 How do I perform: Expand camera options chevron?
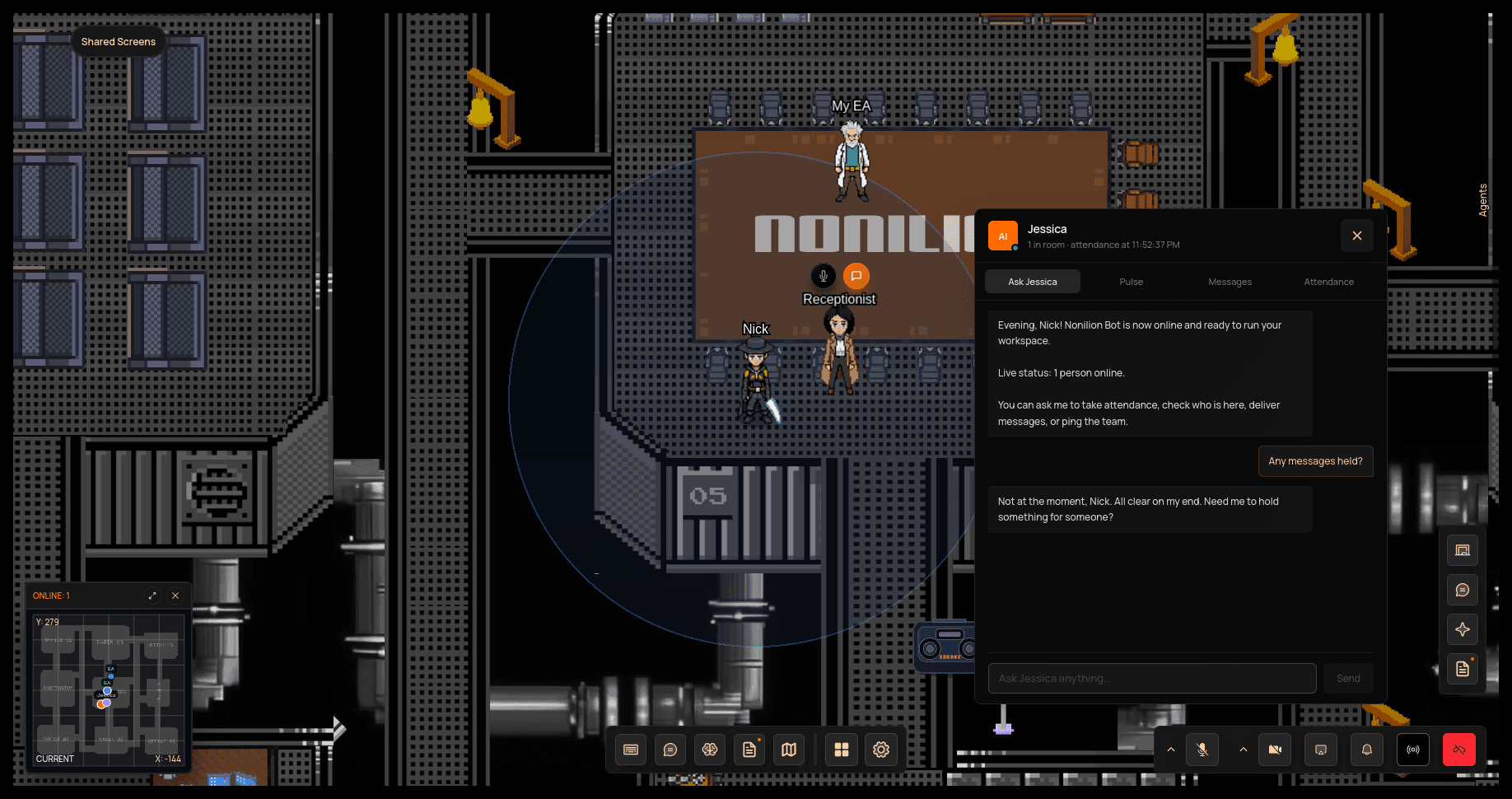(1244, 750)
